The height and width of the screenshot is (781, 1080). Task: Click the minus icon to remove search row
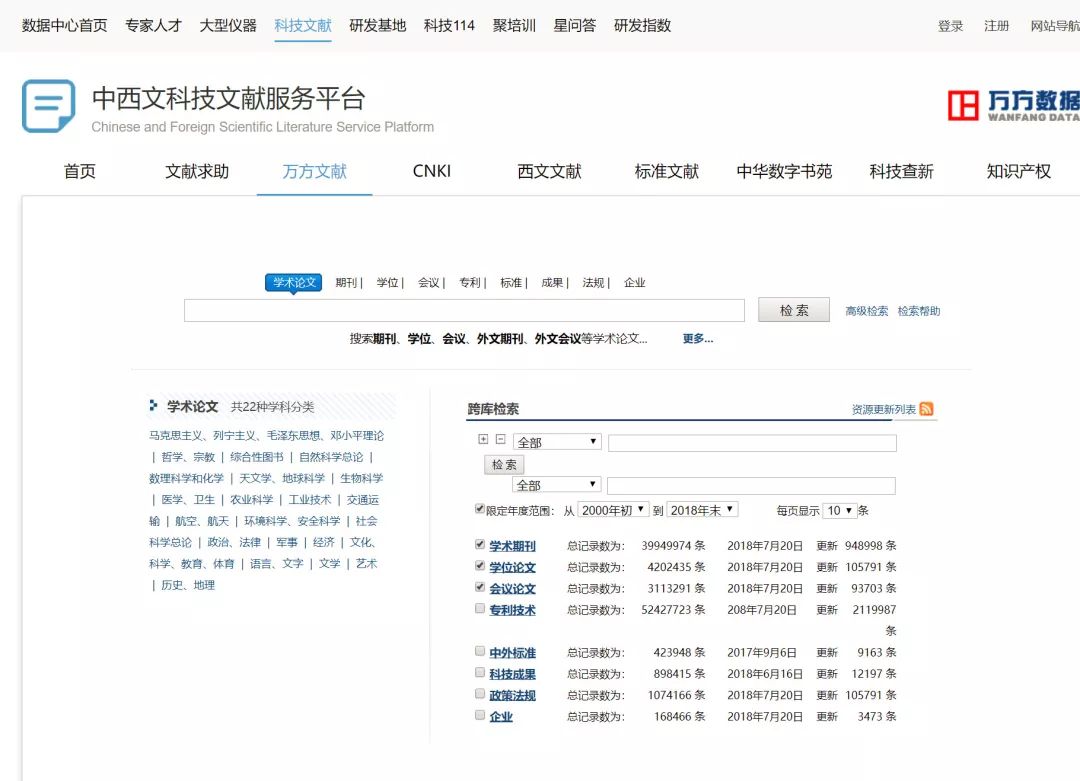pos(500,439)
